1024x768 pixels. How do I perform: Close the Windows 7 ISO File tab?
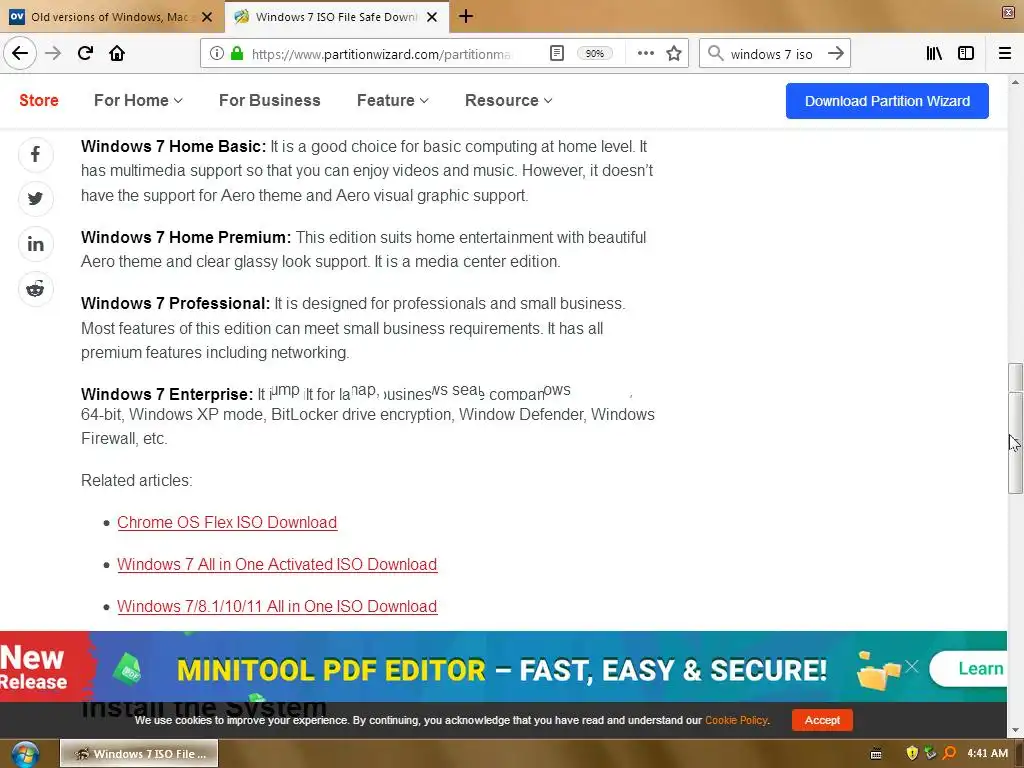432,17
